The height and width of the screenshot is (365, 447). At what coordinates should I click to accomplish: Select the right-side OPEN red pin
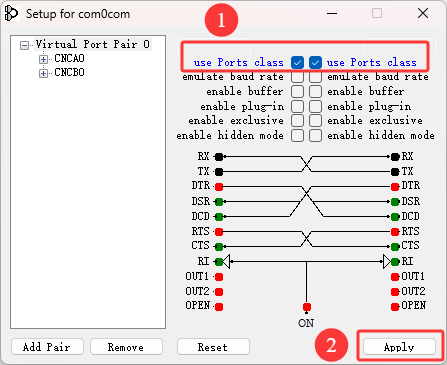pos(395,307)
